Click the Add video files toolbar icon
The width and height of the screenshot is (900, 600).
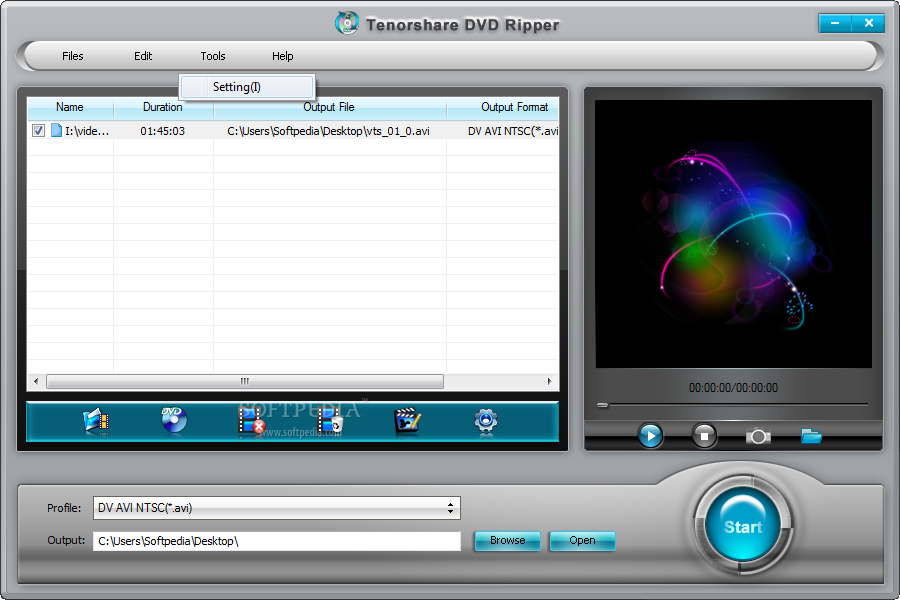[x=96, y=422]
